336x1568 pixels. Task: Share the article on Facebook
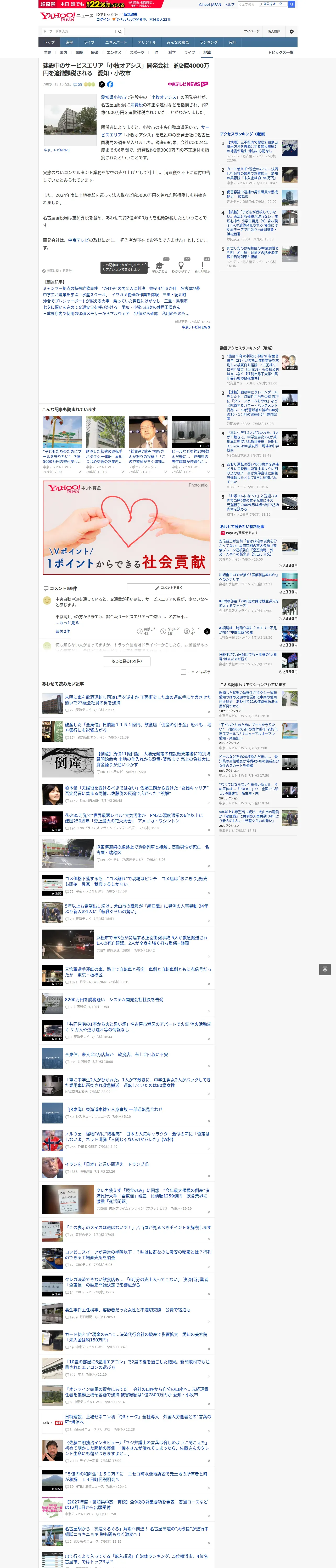click(x=110, y=85)
